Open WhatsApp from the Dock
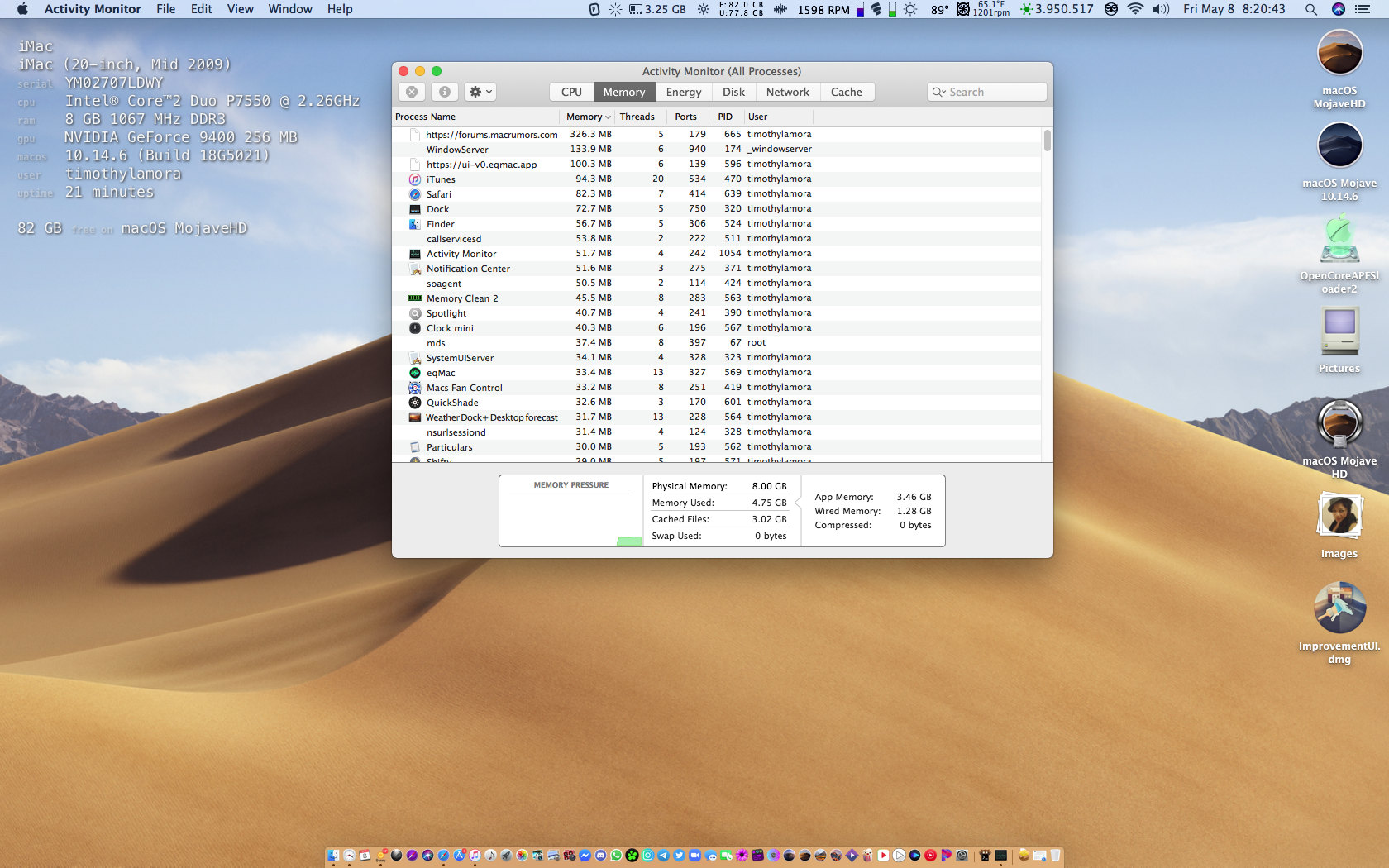This screenshot has height=868, width=1389. click(616, 856)
